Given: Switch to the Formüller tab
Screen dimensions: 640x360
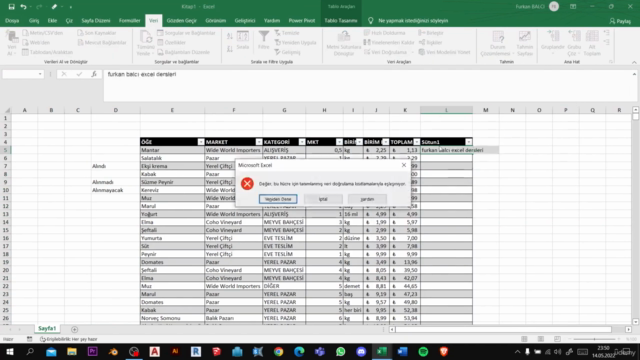Looking at the screenshot, I should point(129,21).
